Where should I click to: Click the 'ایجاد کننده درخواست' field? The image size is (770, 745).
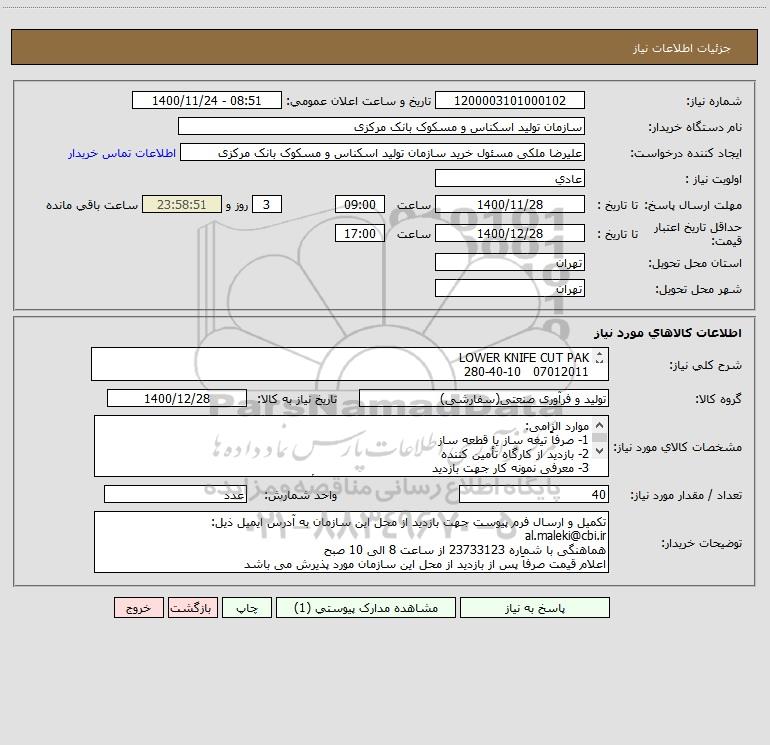[x=382, y=152]
